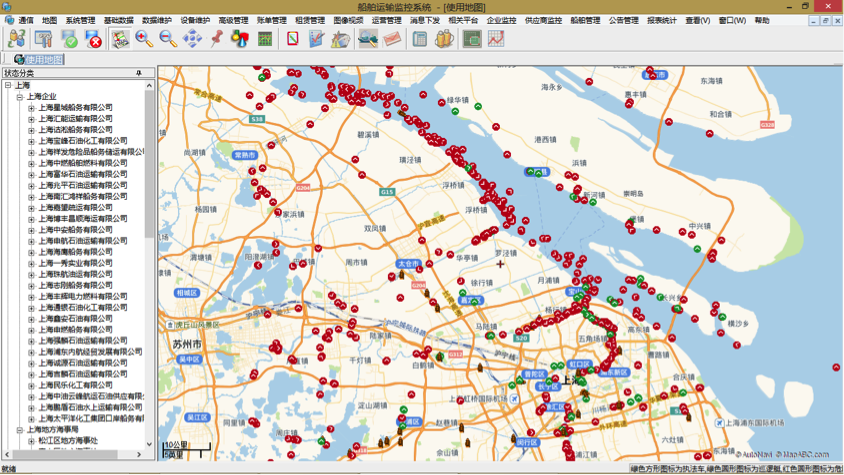Click the 苏州市 label on map
Viewport: 844px width, 475px height.
[187, 344]
